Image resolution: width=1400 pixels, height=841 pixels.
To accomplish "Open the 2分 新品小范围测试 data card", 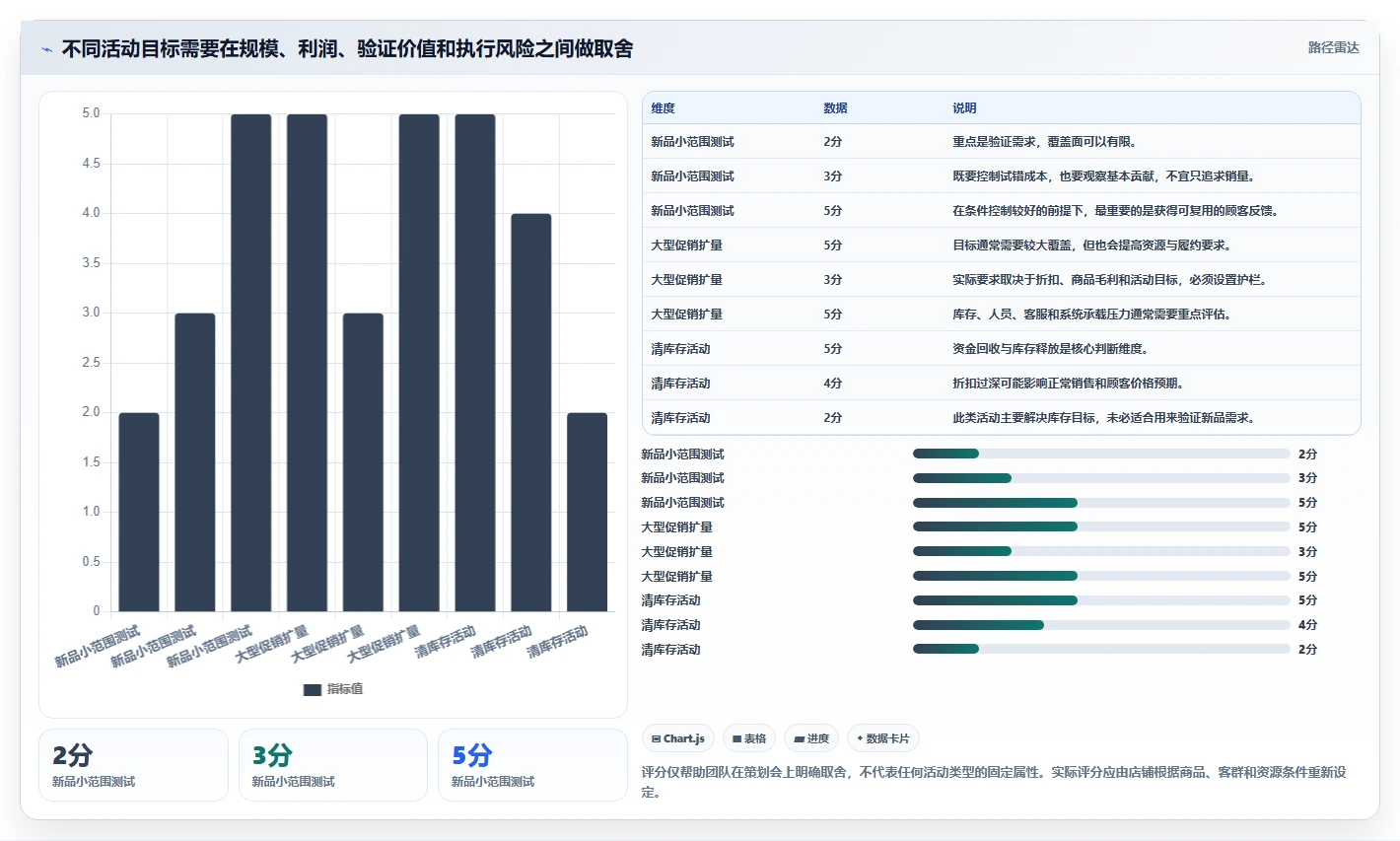I will click(133, 765).
